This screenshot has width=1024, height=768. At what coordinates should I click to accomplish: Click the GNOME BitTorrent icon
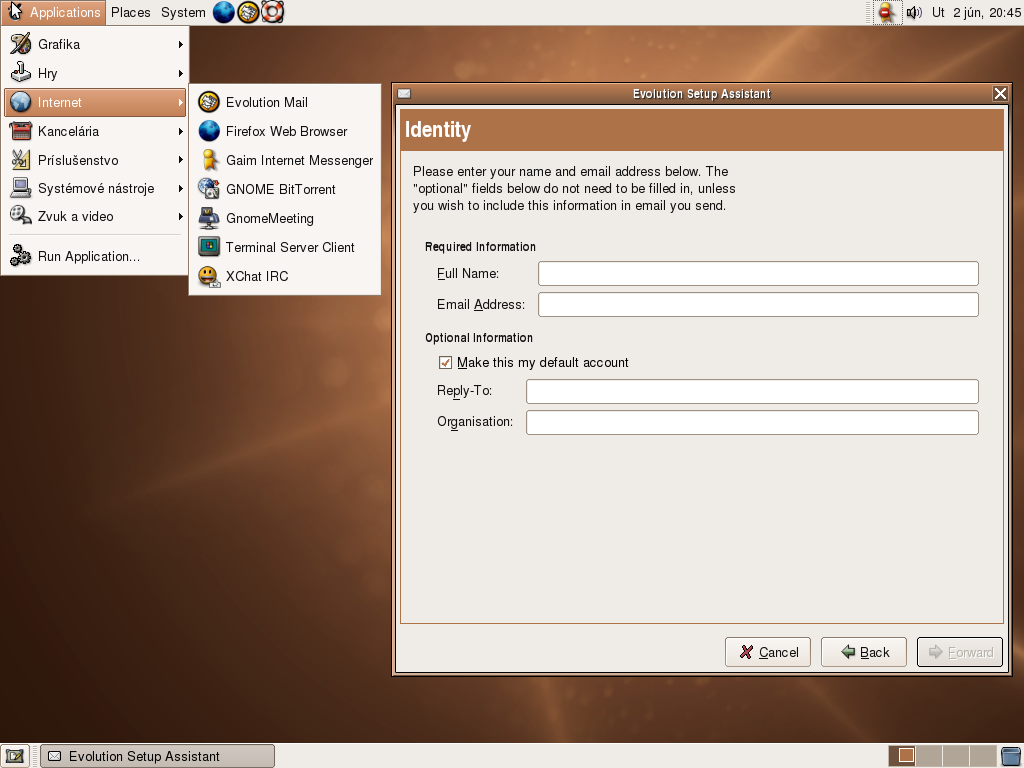(209, 189)
